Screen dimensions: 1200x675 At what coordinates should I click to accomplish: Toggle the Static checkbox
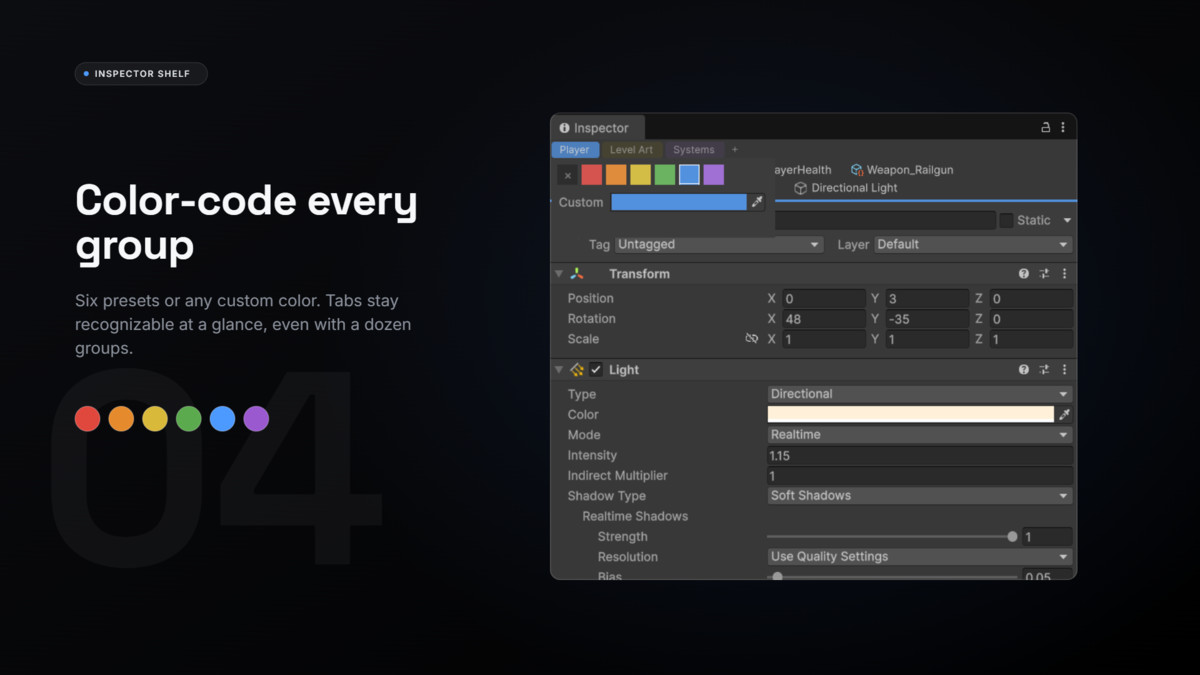click(1007, 220)
